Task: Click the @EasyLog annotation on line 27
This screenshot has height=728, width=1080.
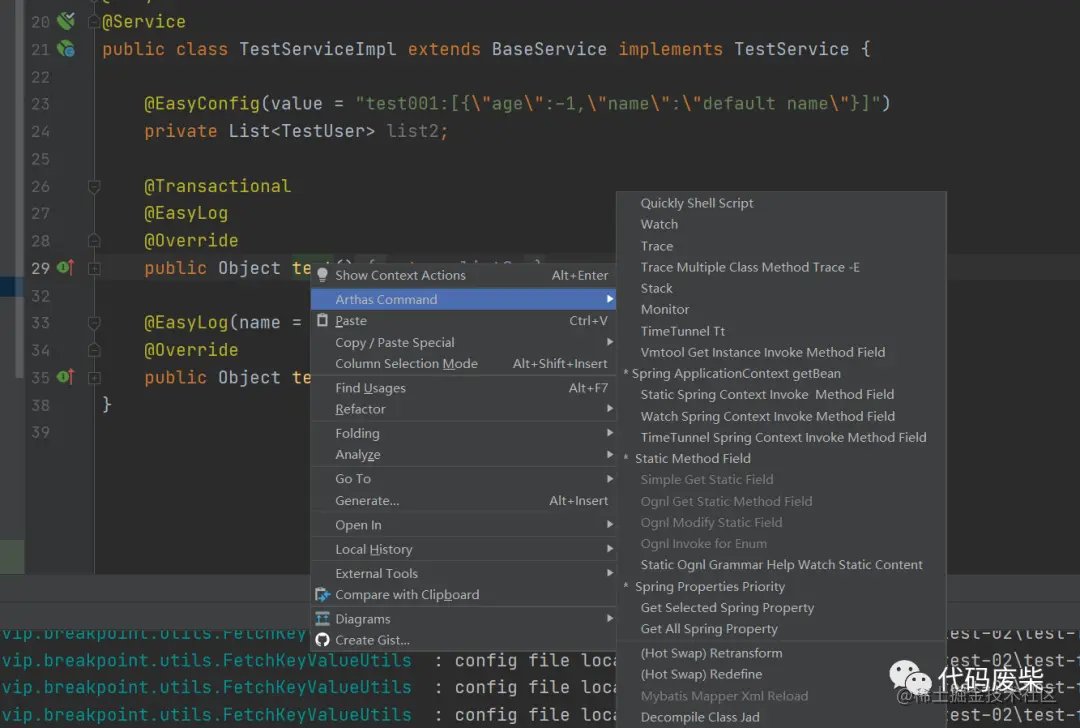Action: coord(186,213)
